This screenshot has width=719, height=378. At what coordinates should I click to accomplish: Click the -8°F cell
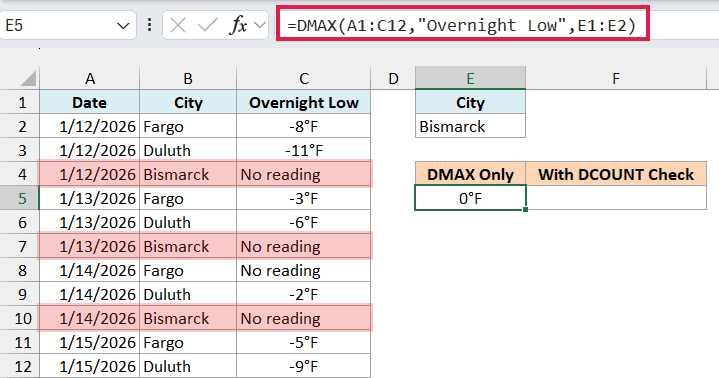click(x=304, y=126)
